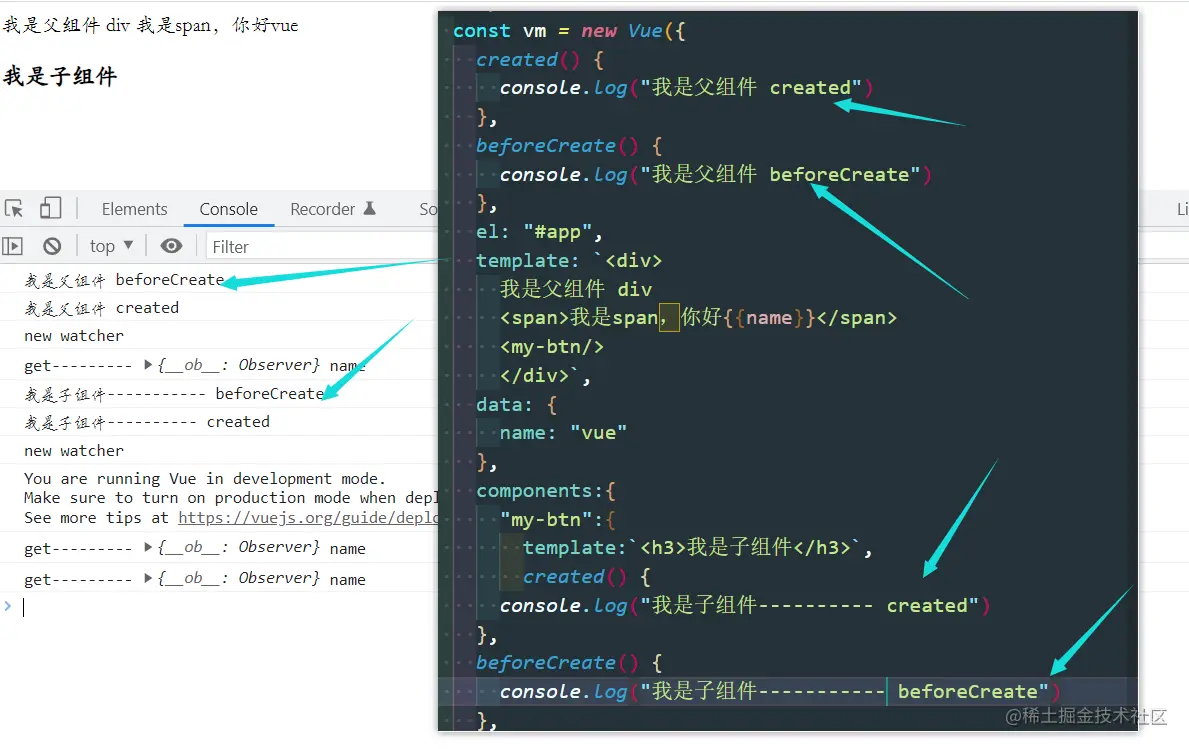1189x749 pixels.
Task: Select log '我是子组件----------- beforeCreate'
Action: (174, 393)
